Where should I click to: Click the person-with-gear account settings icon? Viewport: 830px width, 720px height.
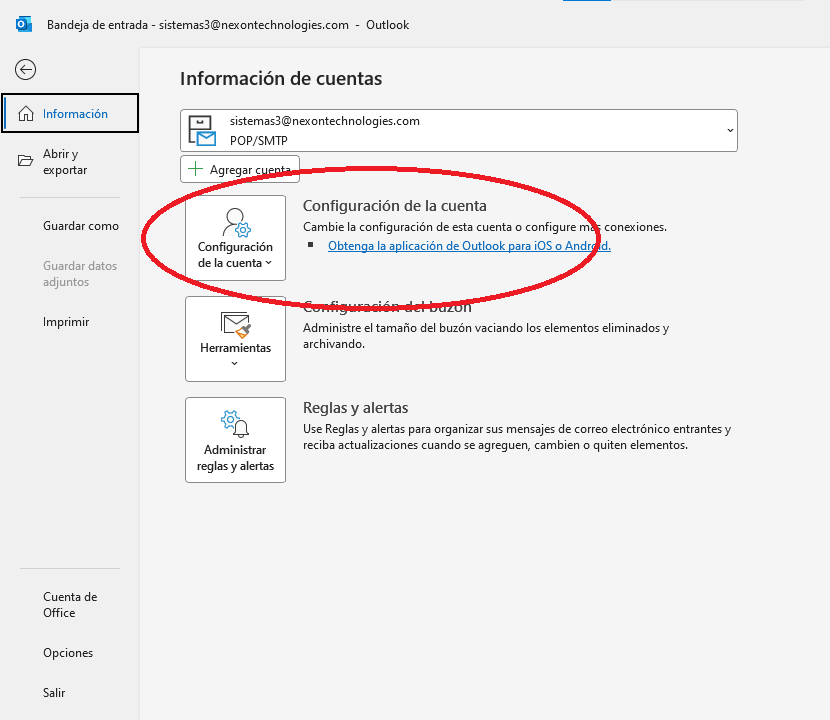click(236, 222)
